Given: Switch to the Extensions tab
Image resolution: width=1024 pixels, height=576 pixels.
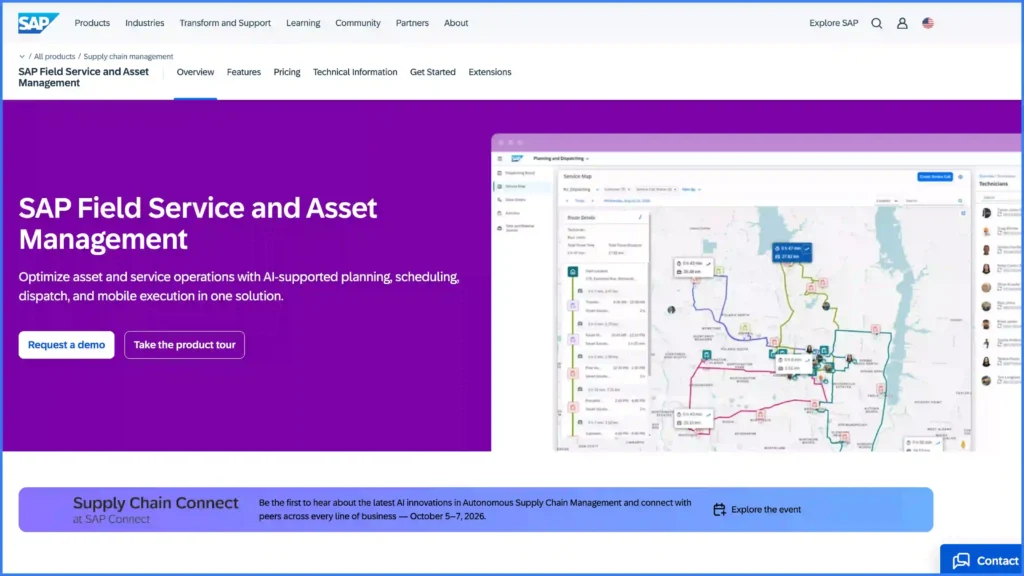Looking at the screenshot, I should tap(490, 72).
